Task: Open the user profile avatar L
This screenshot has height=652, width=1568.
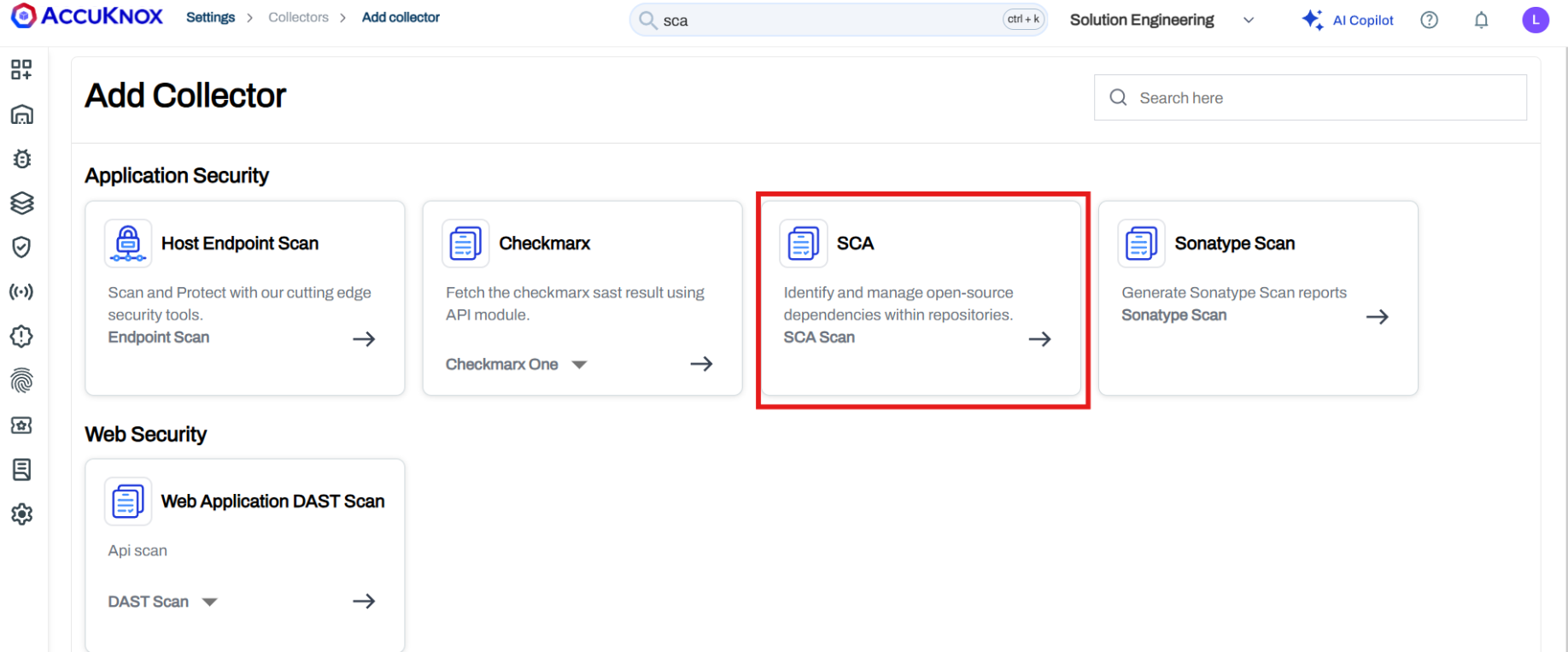Action: click(1535, 21)
